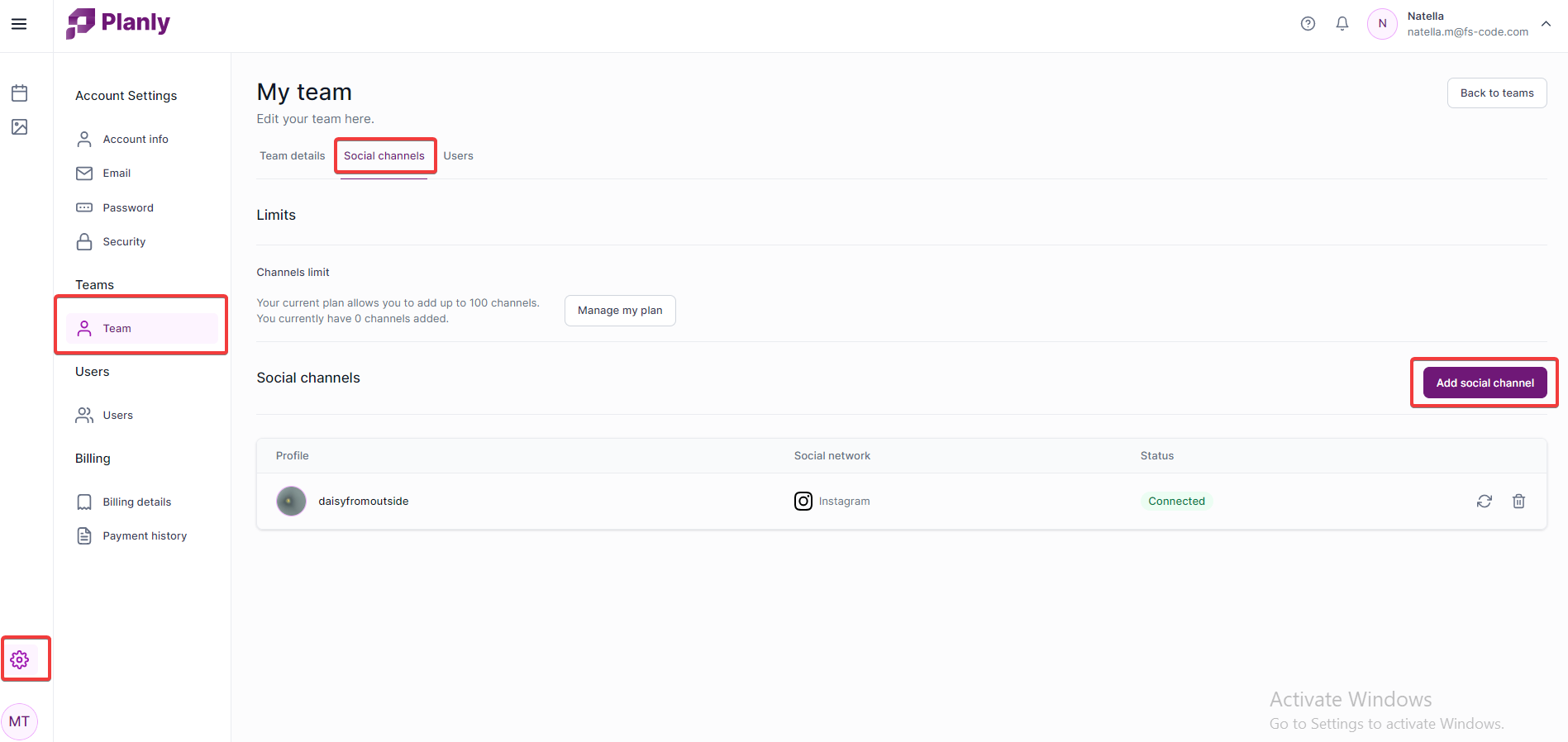Click Manage my plan button
The image size is (1568, 742).
(x=620, y=311)
